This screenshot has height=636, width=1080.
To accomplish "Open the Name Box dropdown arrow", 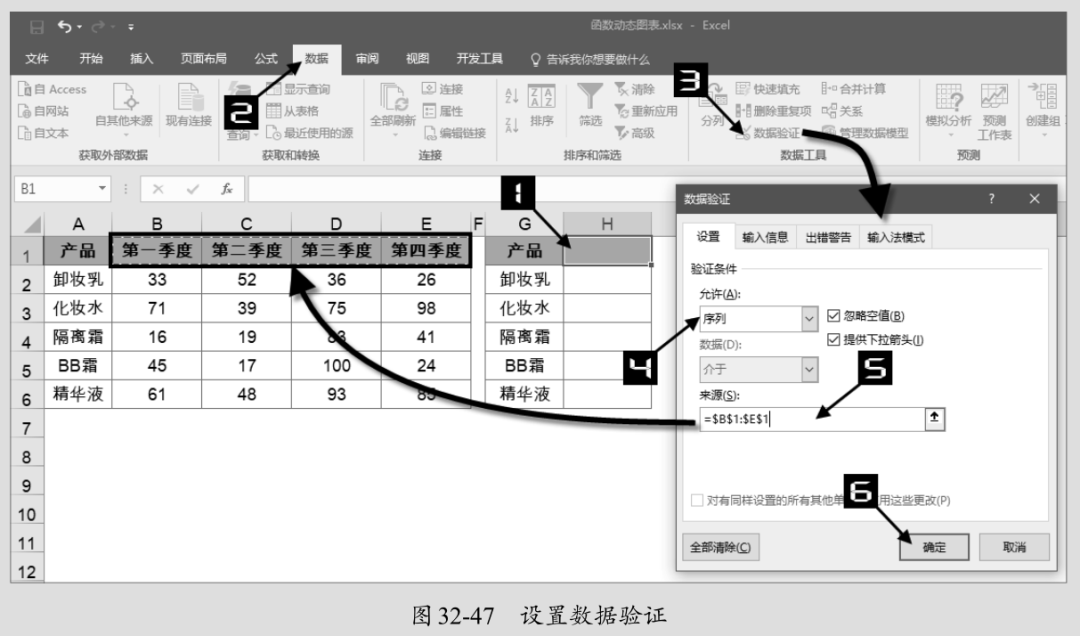I will coord(102,188).
